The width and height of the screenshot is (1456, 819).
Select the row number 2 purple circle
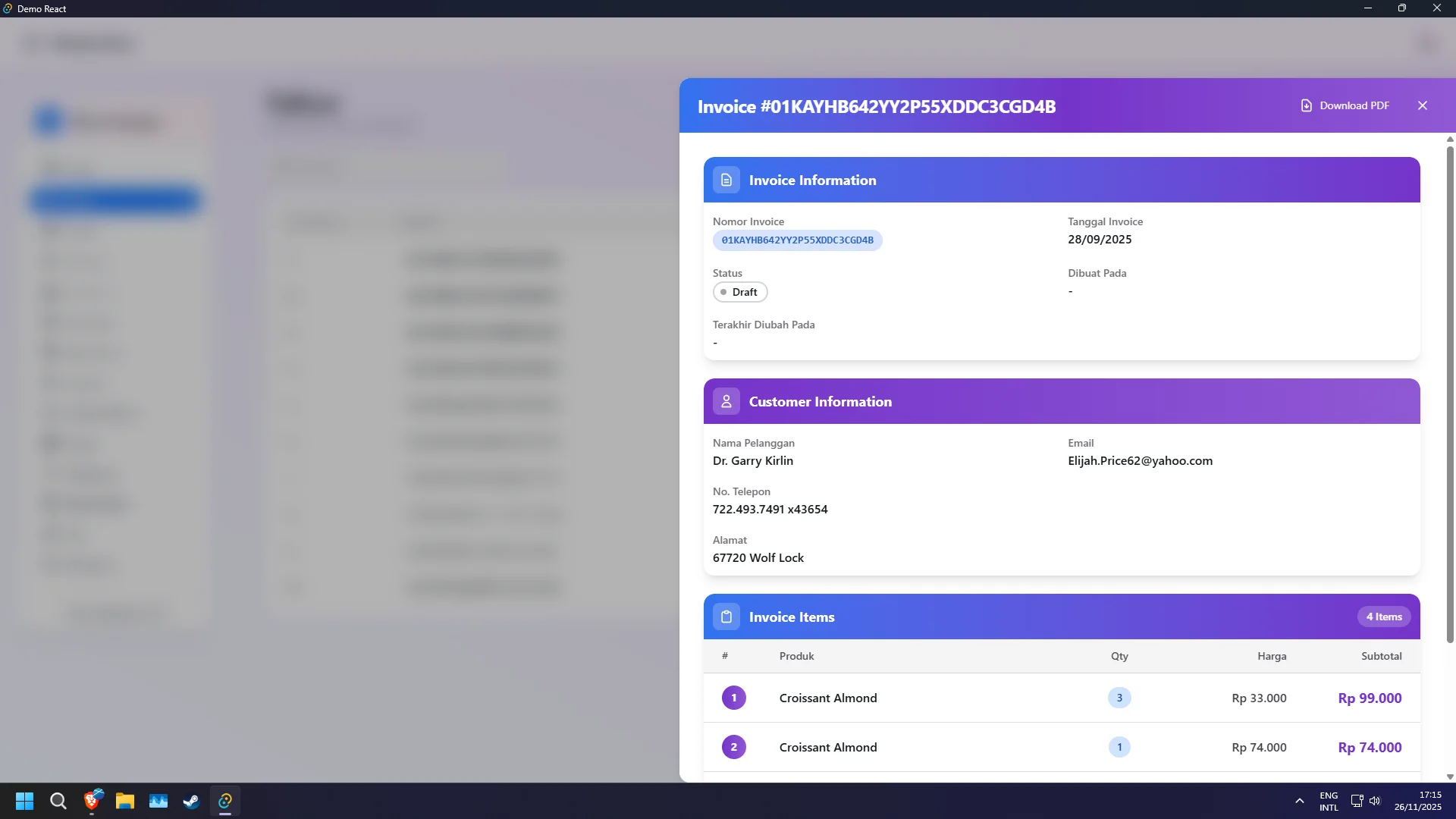[733, 747]
